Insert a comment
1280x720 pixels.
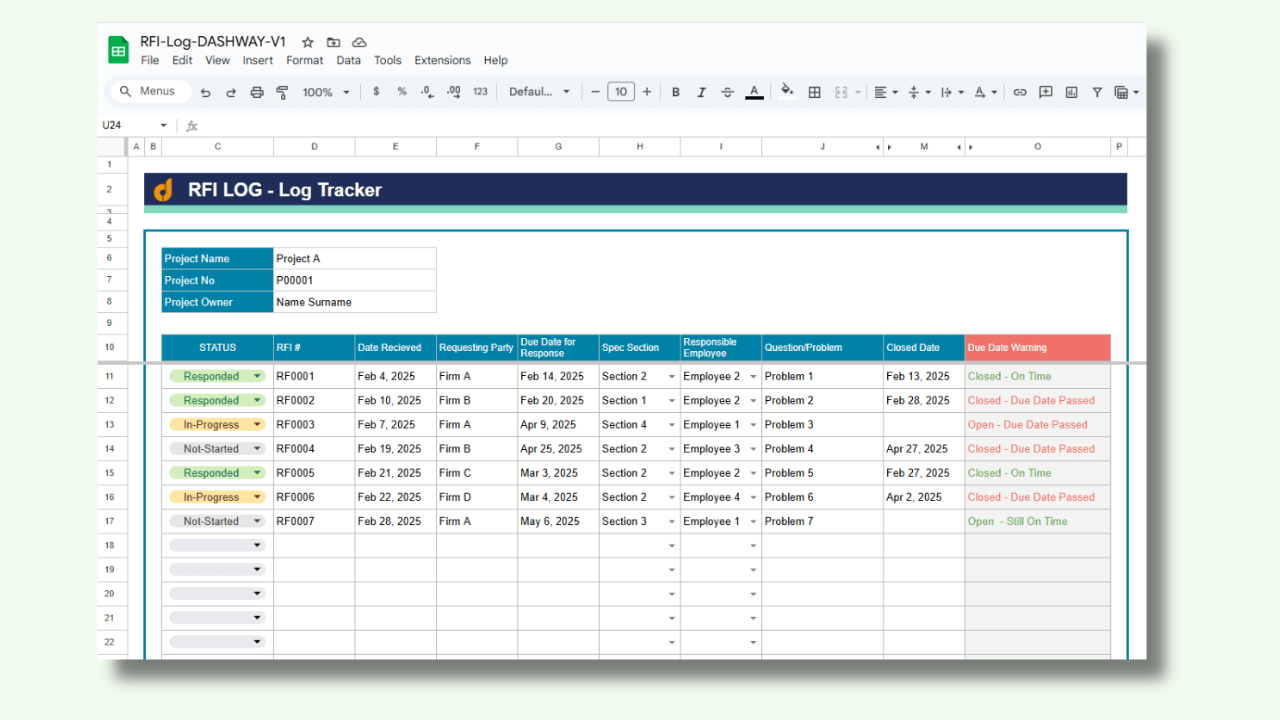pyautogui.click(x=1046, y=92)
